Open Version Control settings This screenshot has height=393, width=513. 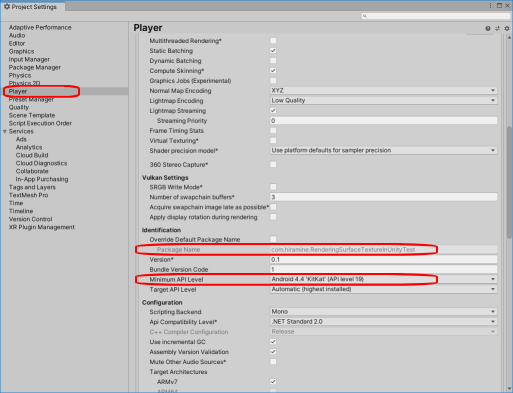pyautogui.click(x=31, y=219)
